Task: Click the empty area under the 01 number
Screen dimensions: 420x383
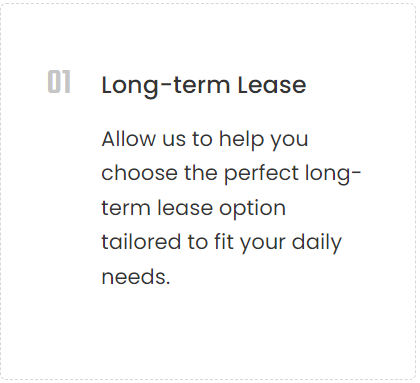Action: click(x=59, y=200)
